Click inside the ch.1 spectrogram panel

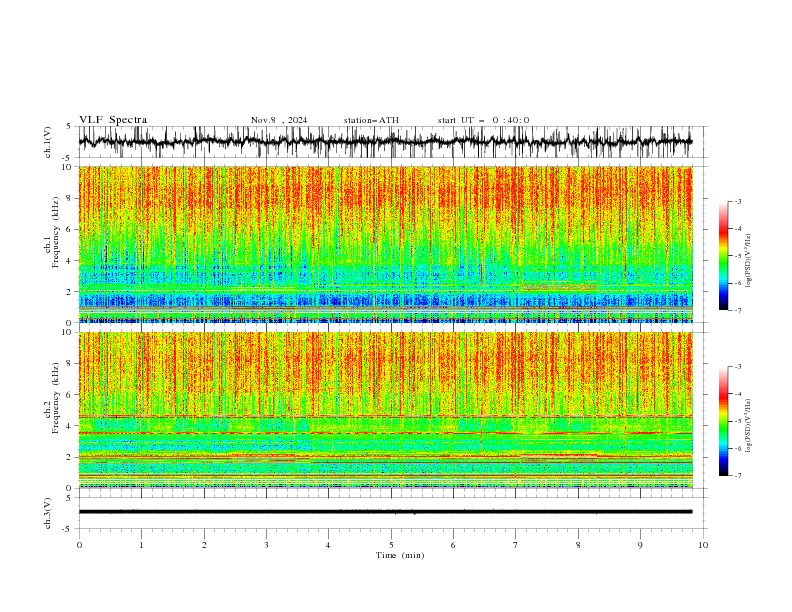[385, 244]
